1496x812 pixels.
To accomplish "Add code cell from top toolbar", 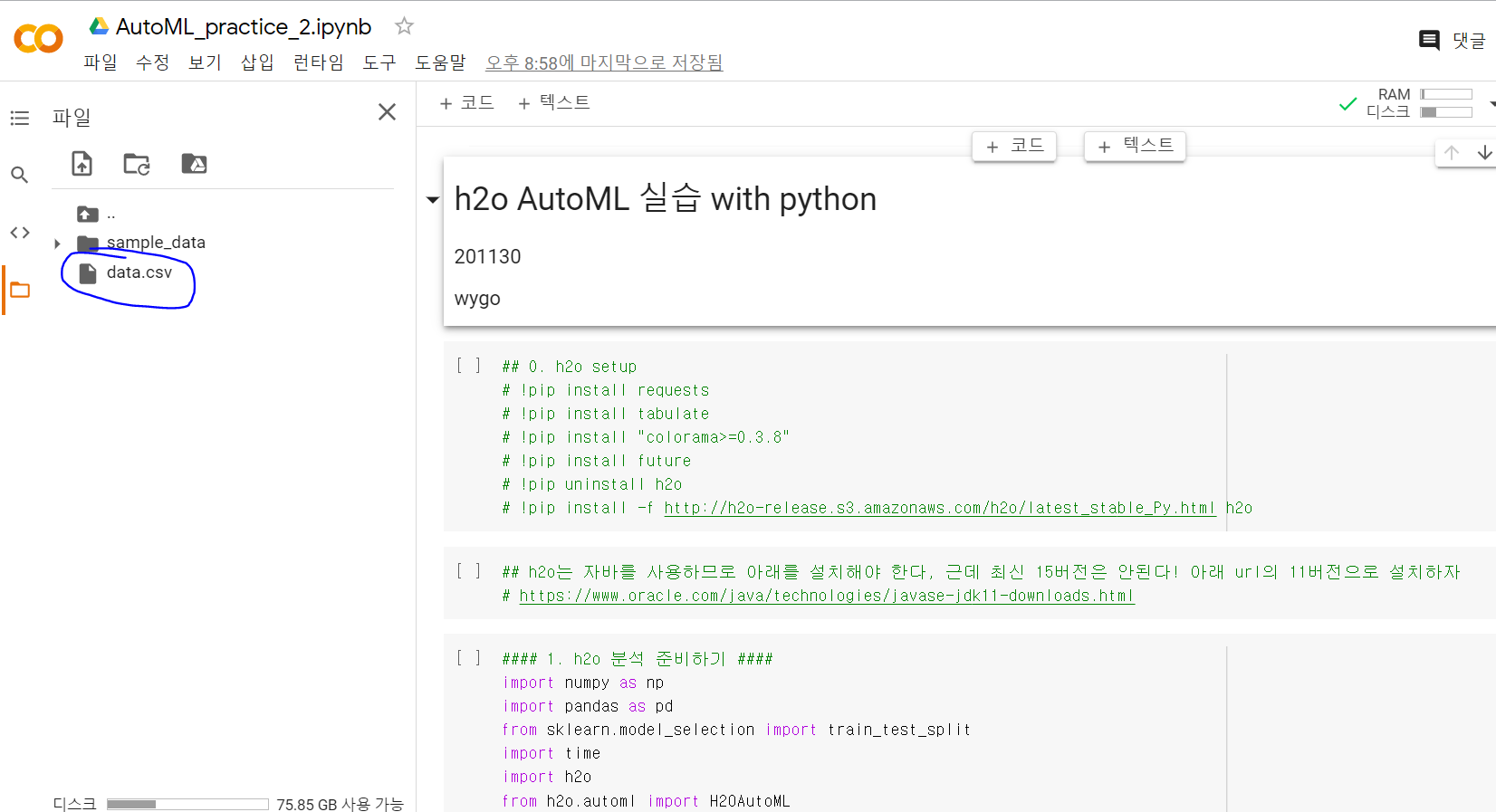I will [x=467, y=103].
